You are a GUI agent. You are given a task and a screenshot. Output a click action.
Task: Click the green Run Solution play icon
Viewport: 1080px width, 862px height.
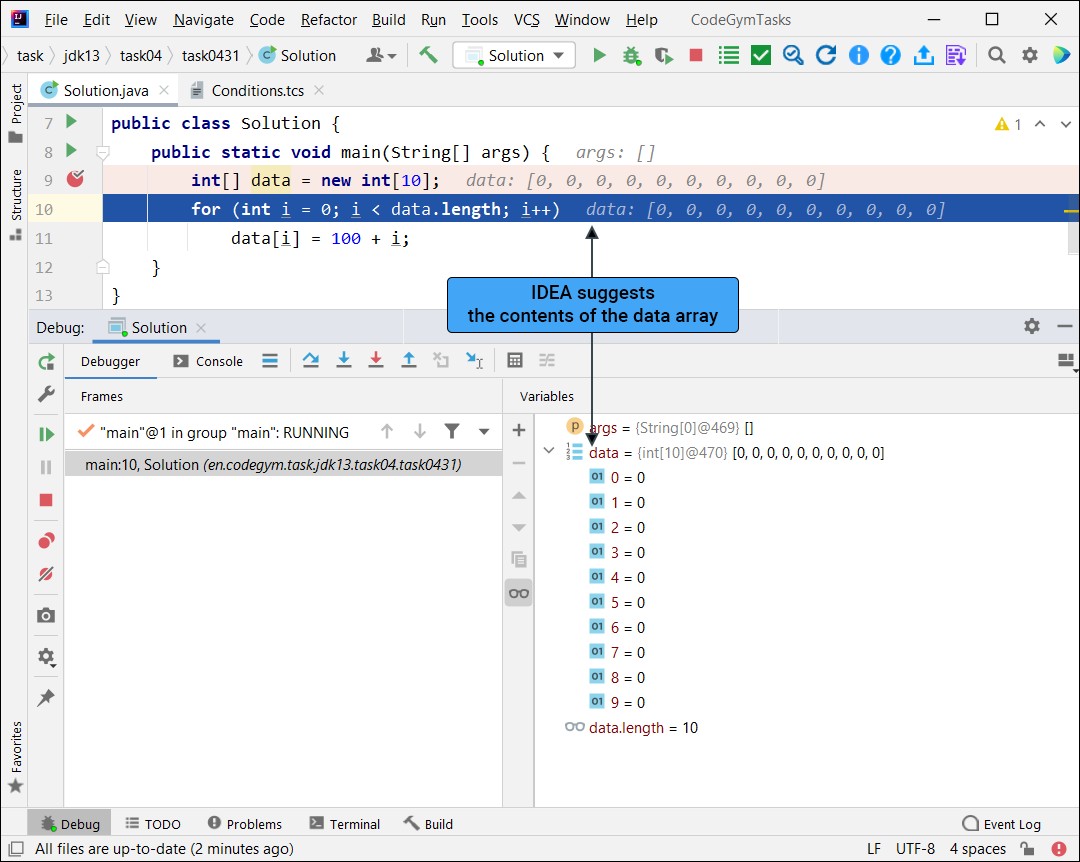(599, 55)
